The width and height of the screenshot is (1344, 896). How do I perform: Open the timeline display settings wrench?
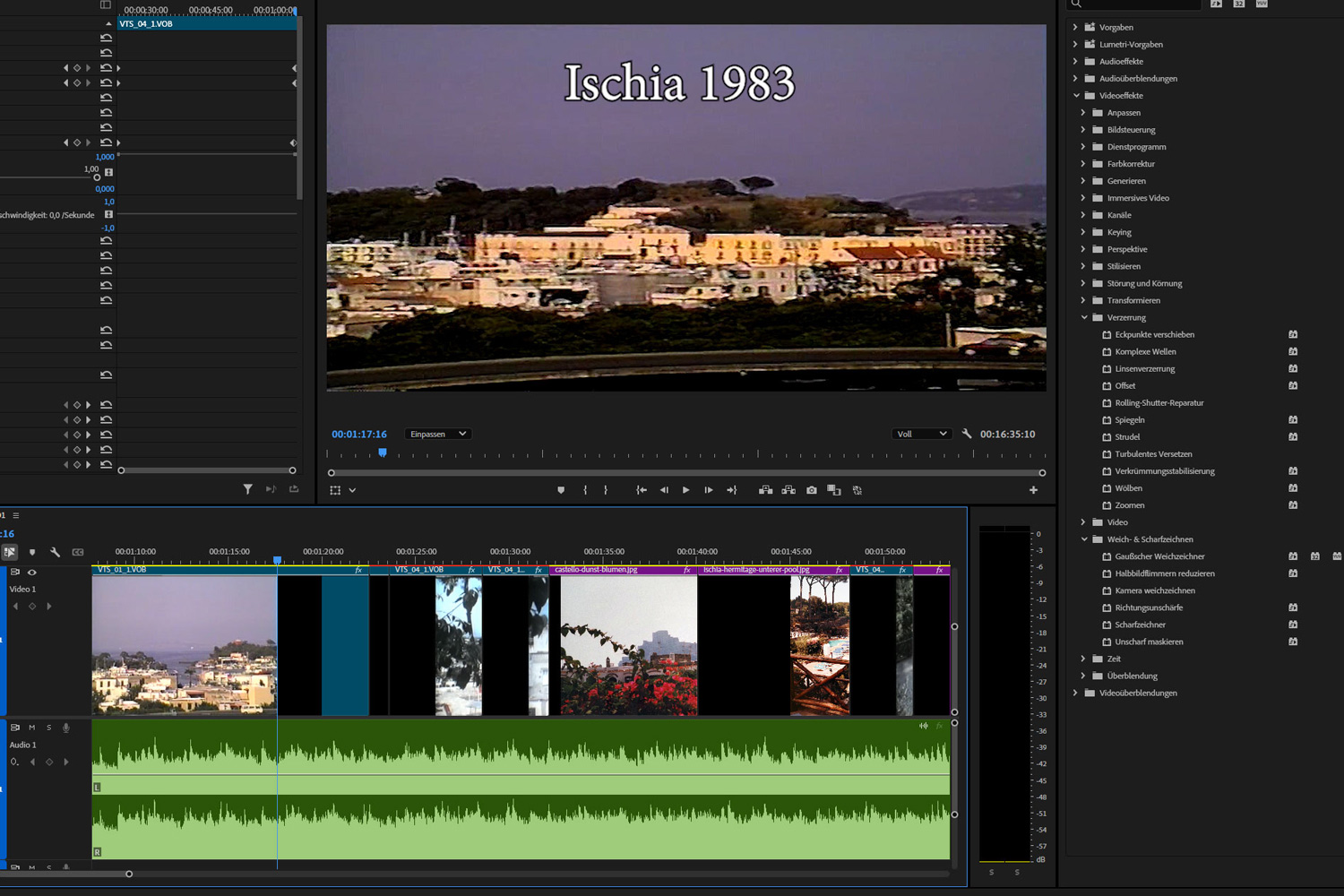pos(55,551)
